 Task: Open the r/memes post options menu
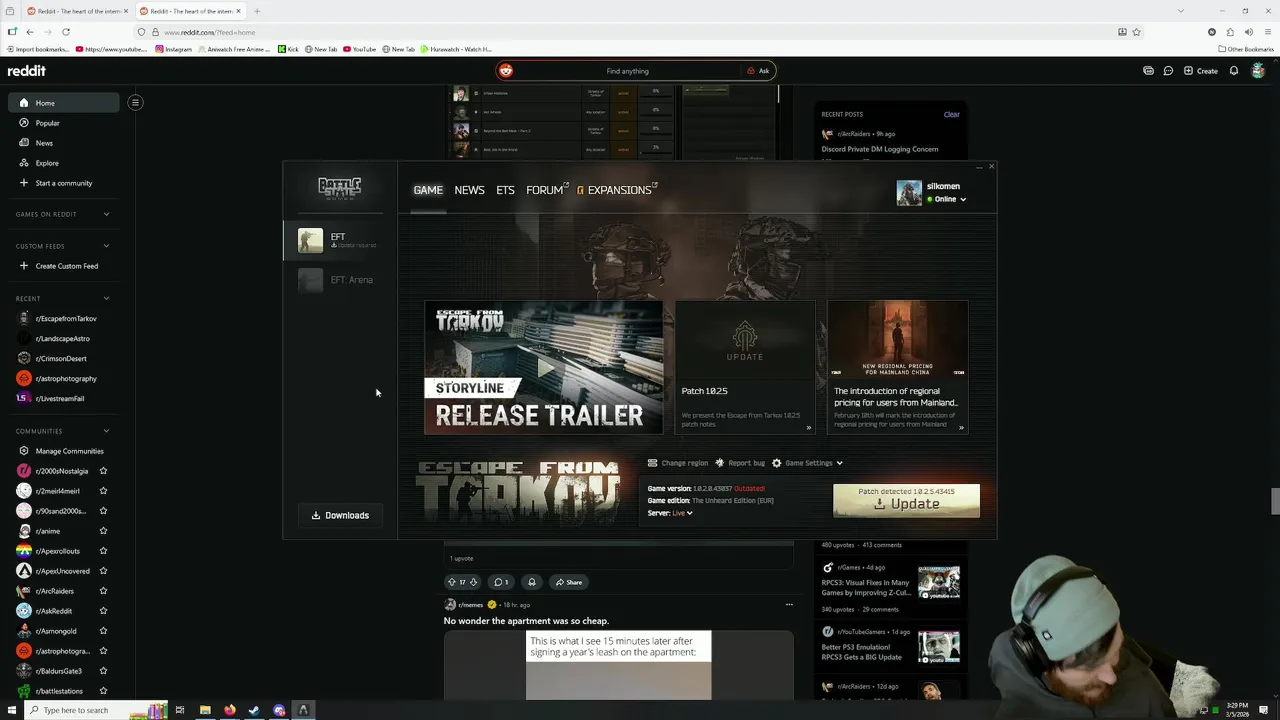[789, 604]
